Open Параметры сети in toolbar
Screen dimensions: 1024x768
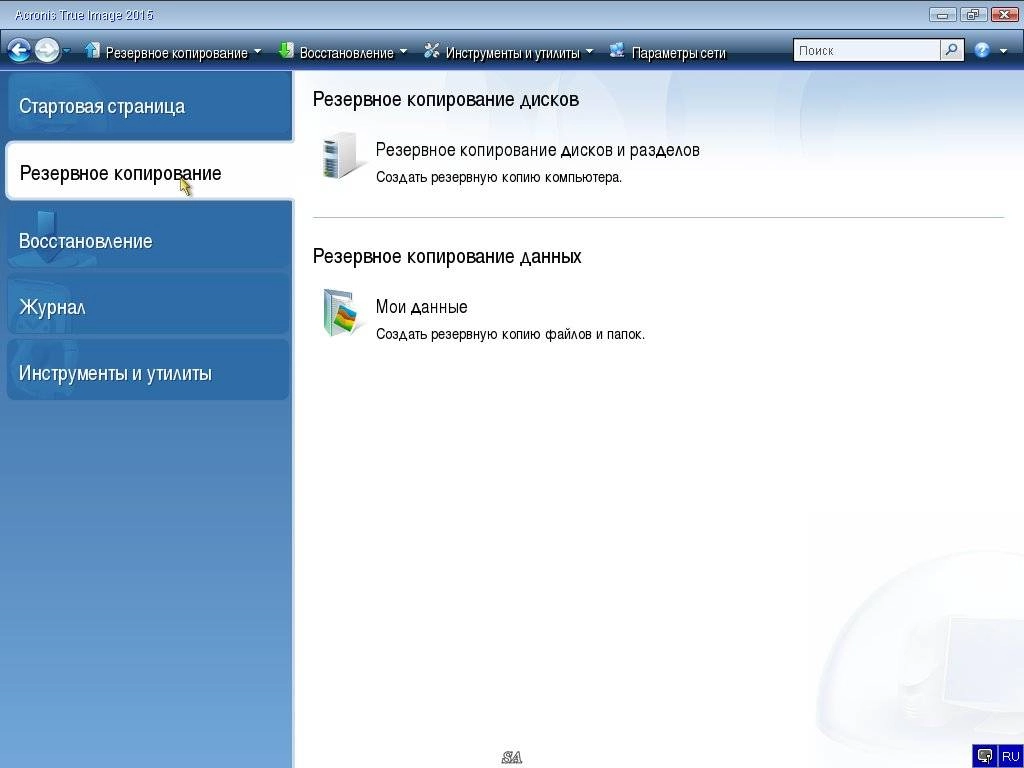(679, 53)
